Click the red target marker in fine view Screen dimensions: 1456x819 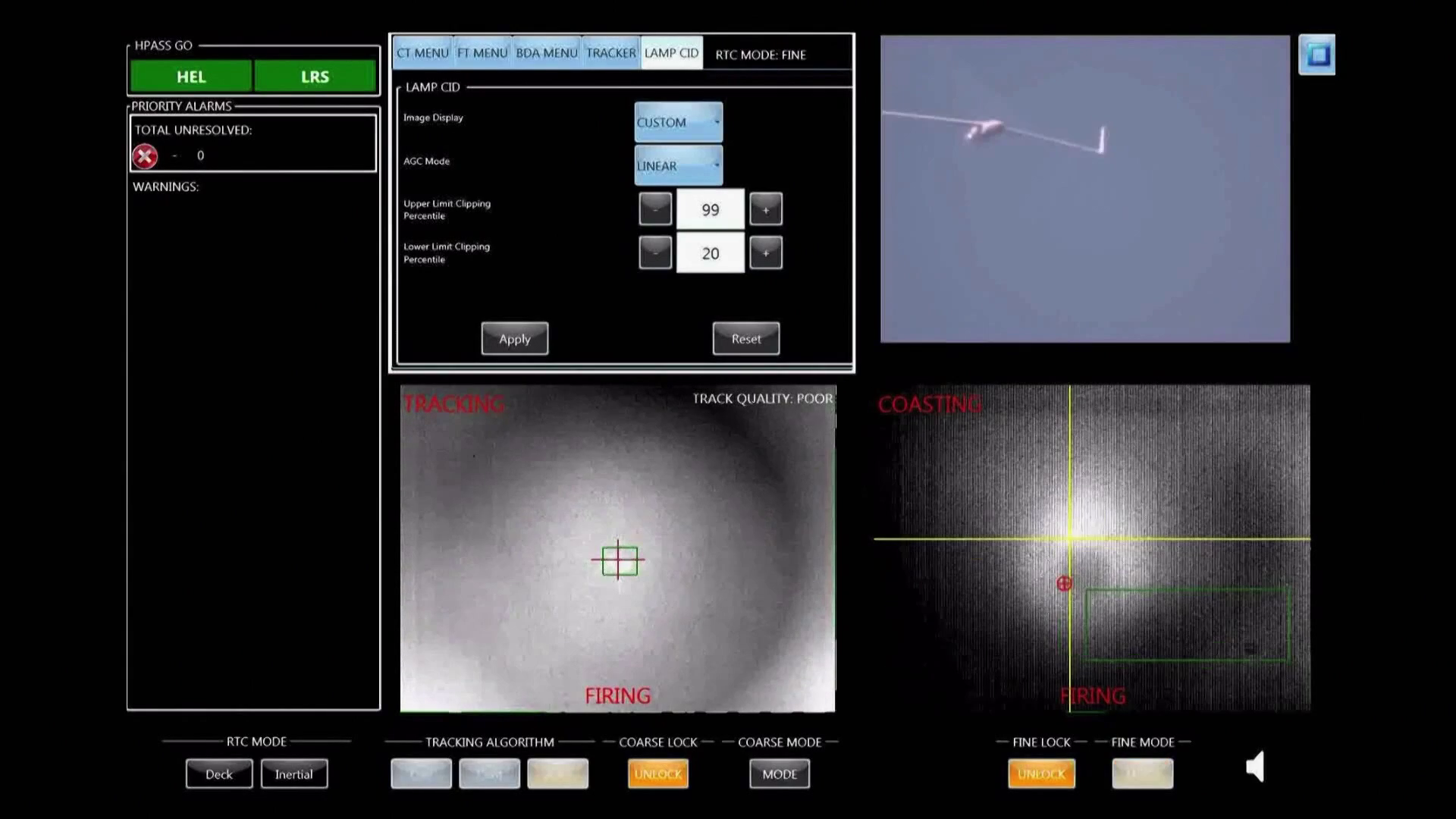[x=1064, y=583]
